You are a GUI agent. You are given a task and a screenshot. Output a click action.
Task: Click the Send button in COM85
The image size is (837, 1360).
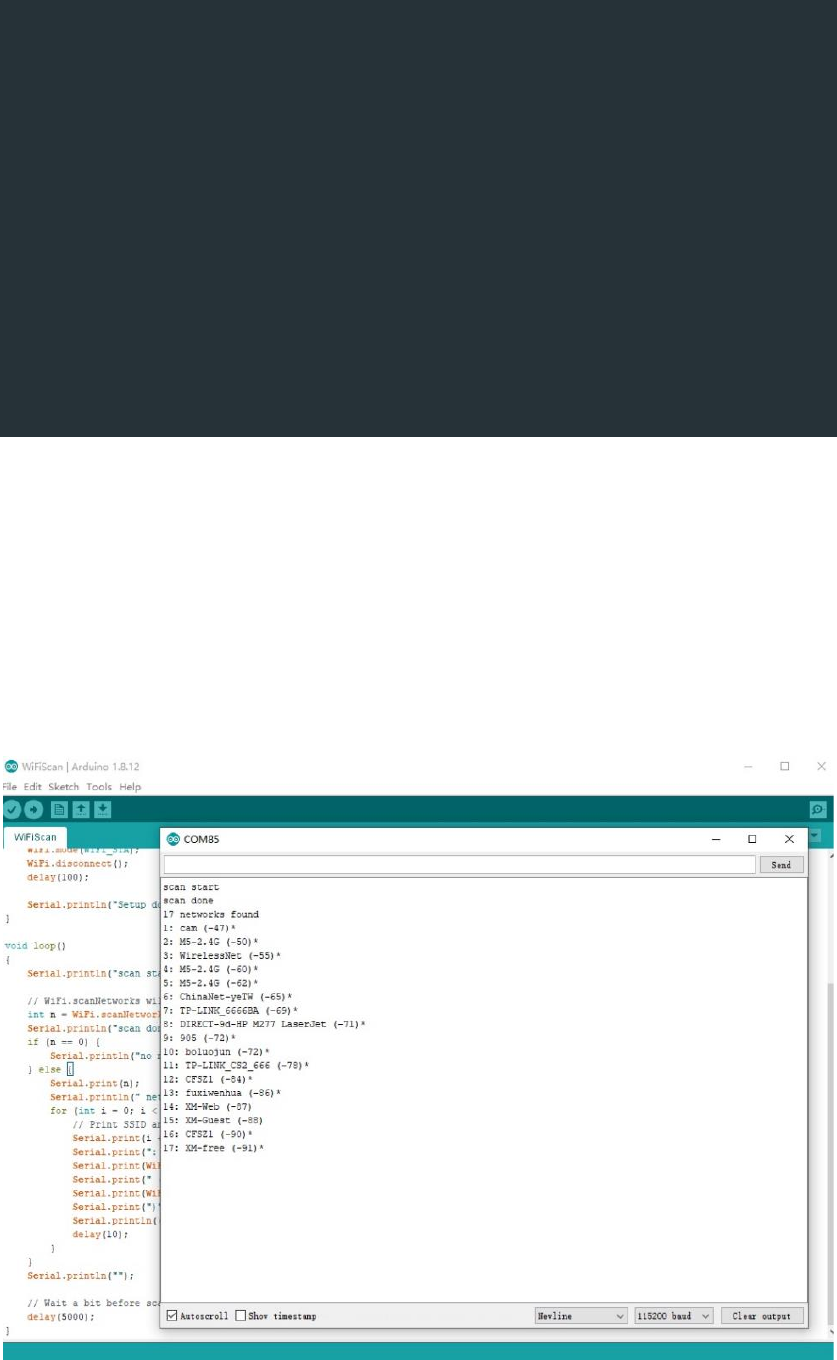[782, 865]
